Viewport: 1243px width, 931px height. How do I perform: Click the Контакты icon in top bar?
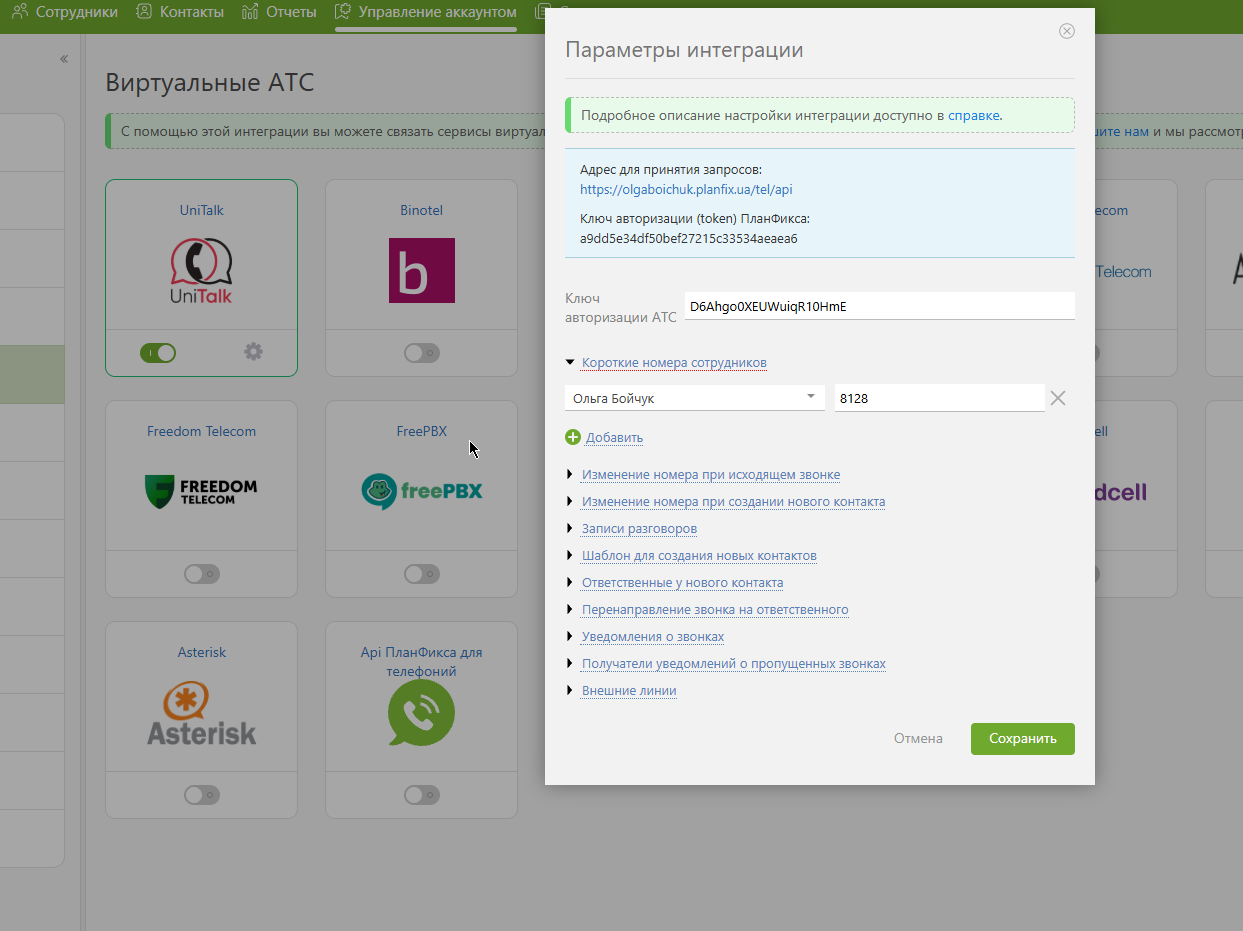(x=144, y=12)
